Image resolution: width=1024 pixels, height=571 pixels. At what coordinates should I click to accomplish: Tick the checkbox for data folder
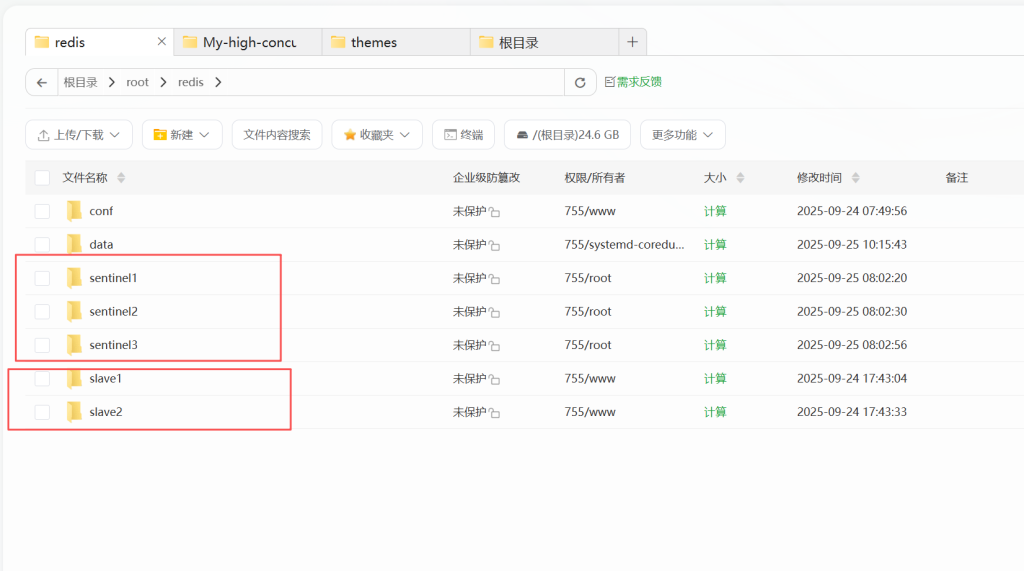[x=42, y=244]
